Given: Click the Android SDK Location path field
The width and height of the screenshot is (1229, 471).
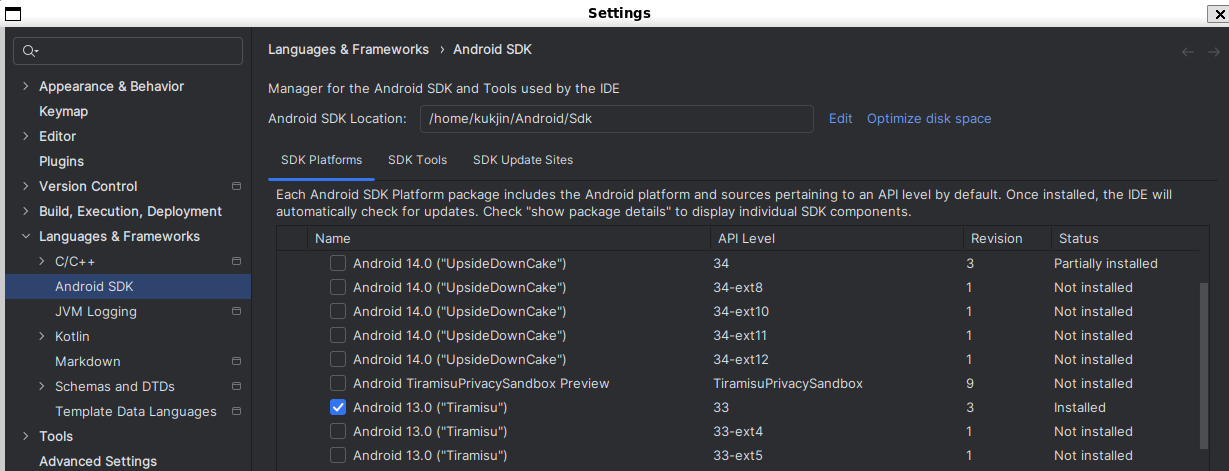Looking at the screenshot, I should tap(617, 118).
